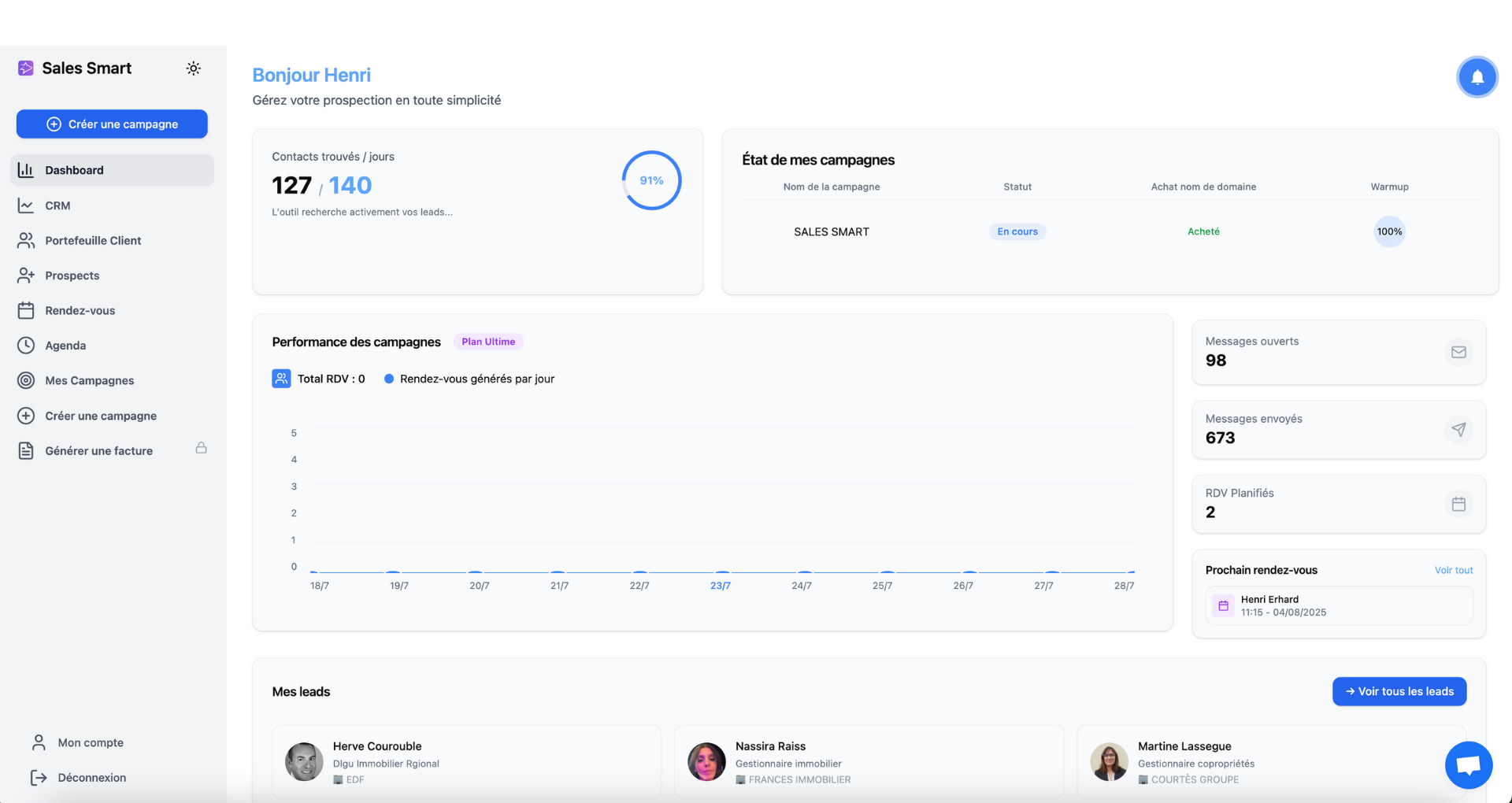Open the chat support bubble

[1469, 764]
